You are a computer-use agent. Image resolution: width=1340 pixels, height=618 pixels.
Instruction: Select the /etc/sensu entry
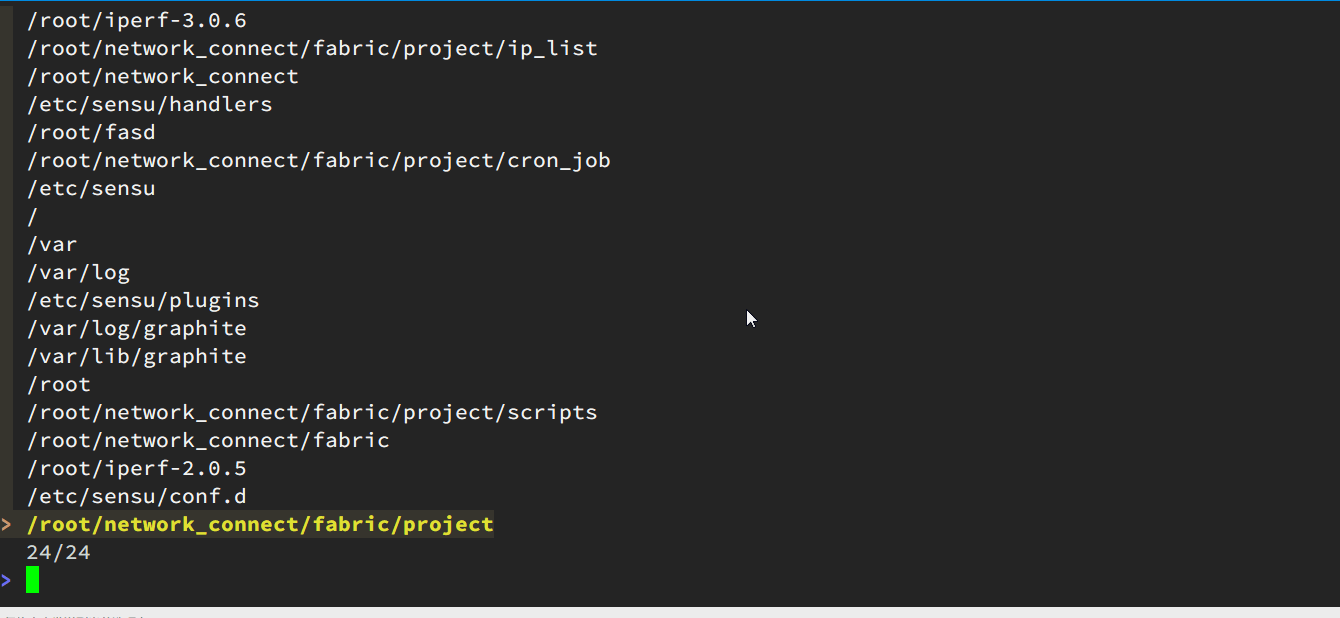[91, 188]
